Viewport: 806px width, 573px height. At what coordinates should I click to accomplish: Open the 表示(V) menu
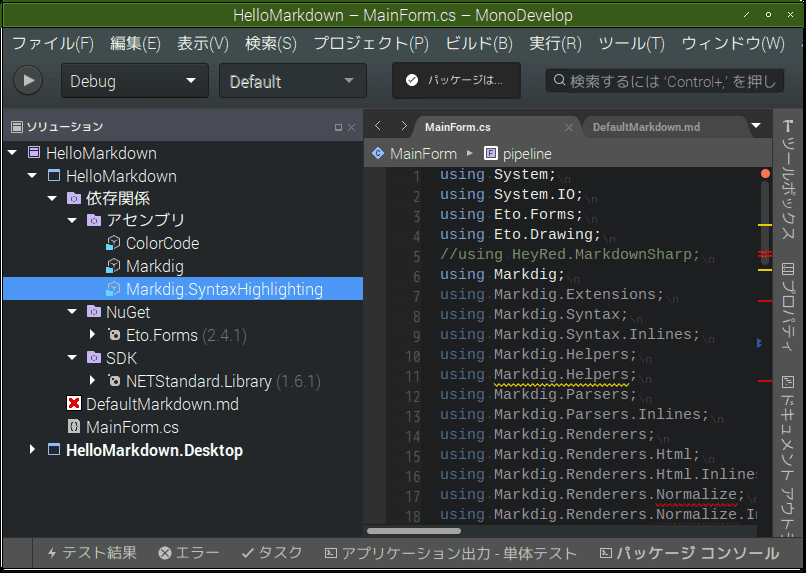[203, 43]
